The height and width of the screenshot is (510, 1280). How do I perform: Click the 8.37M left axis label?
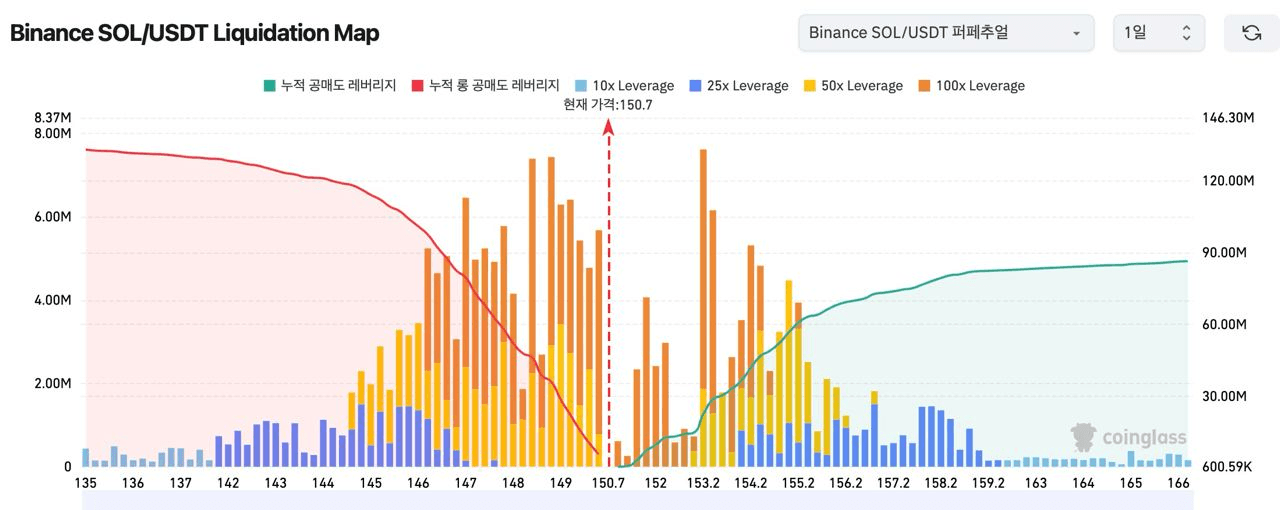[52, 118]
